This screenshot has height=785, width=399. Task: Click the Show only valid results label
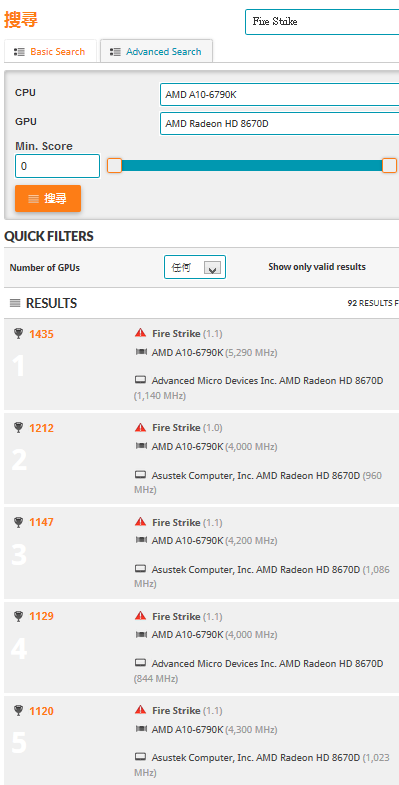[317, 267]
